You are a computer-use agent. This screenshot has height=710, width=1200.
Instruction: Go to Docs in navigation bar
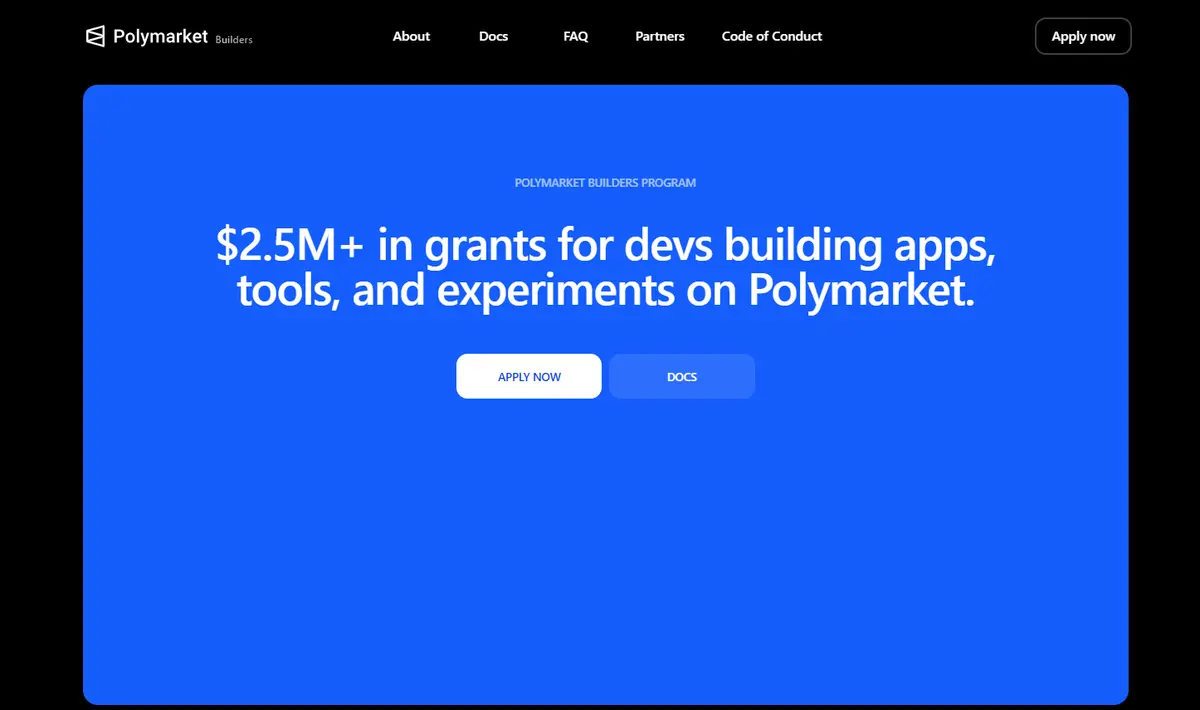pos(493,36)
